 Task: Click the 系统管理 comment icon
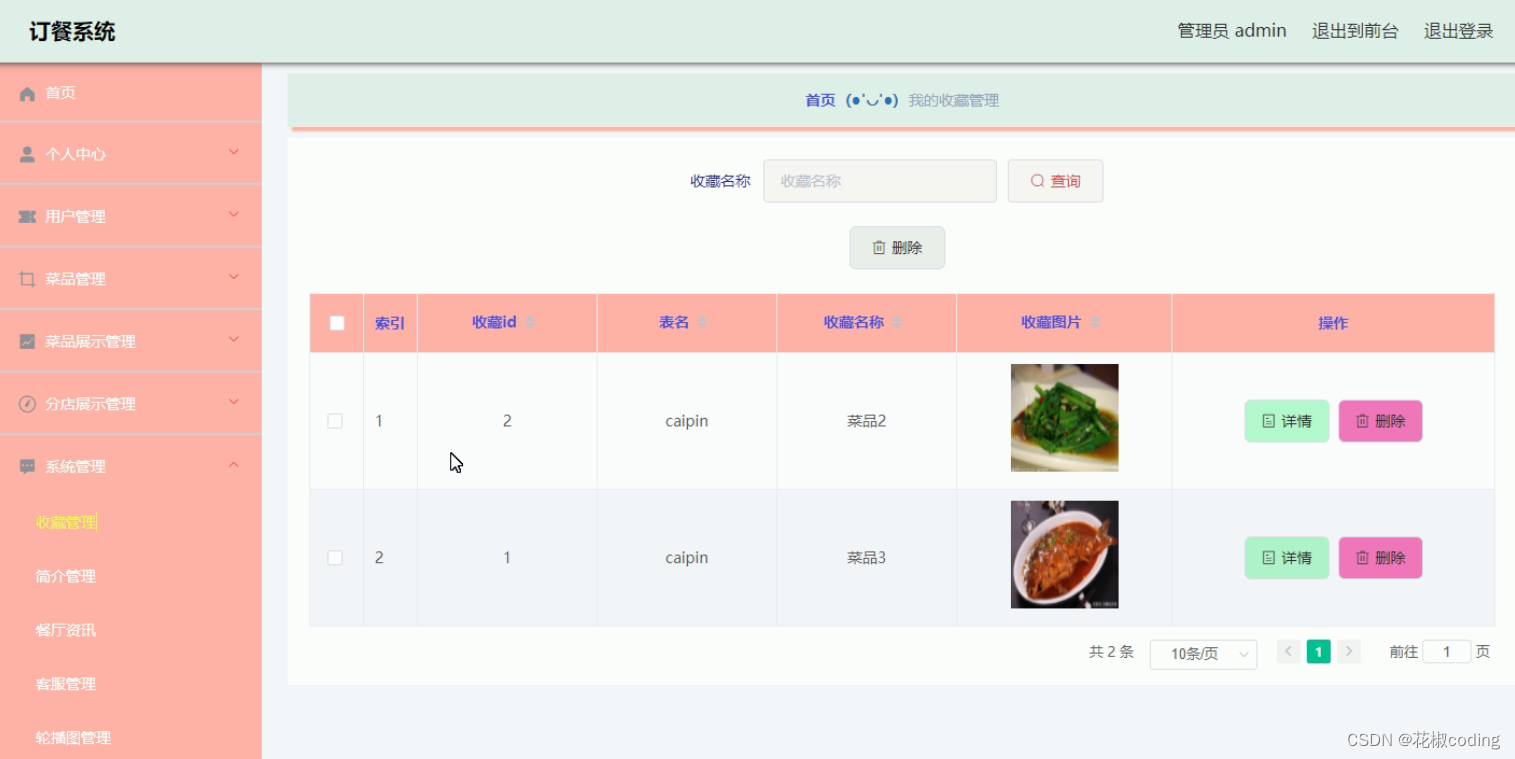click(x=25, y=465)
